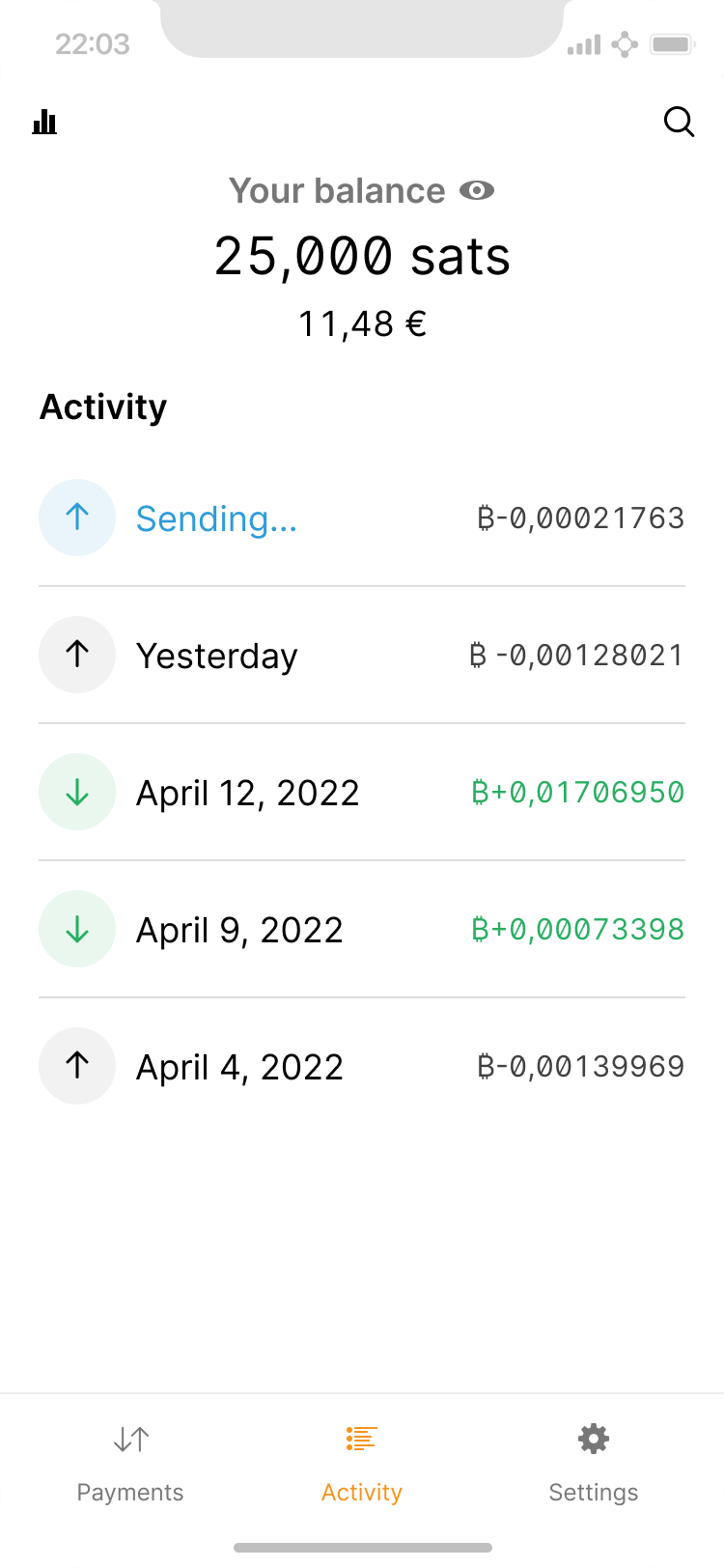Toggle balance visibility eye icon

coord(476,191)
